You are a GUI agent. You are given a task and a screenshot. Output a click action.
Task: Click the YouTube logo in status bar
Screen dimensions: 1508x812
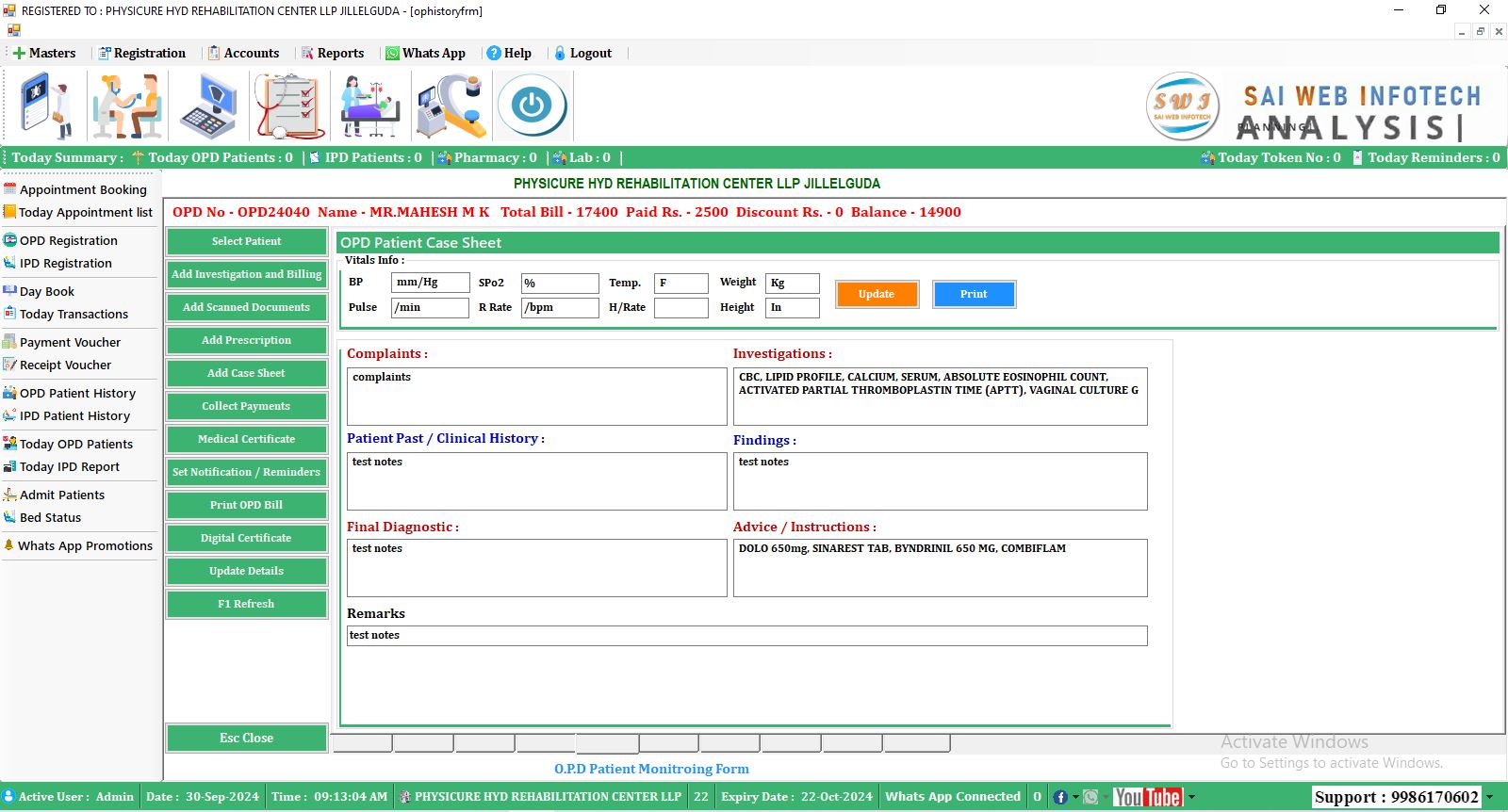[1147, 797]
